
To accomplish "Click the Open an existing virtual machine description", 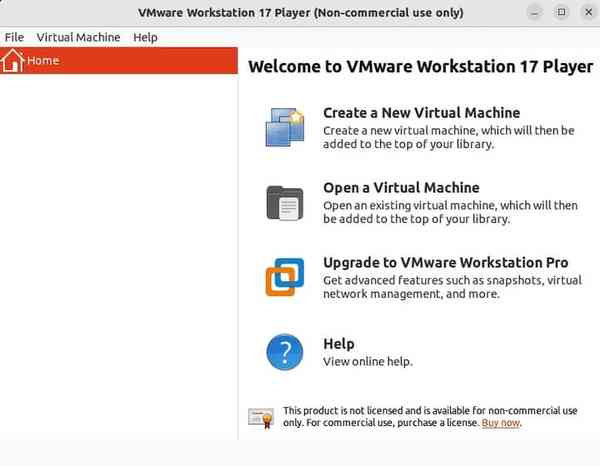I will 450,212.
